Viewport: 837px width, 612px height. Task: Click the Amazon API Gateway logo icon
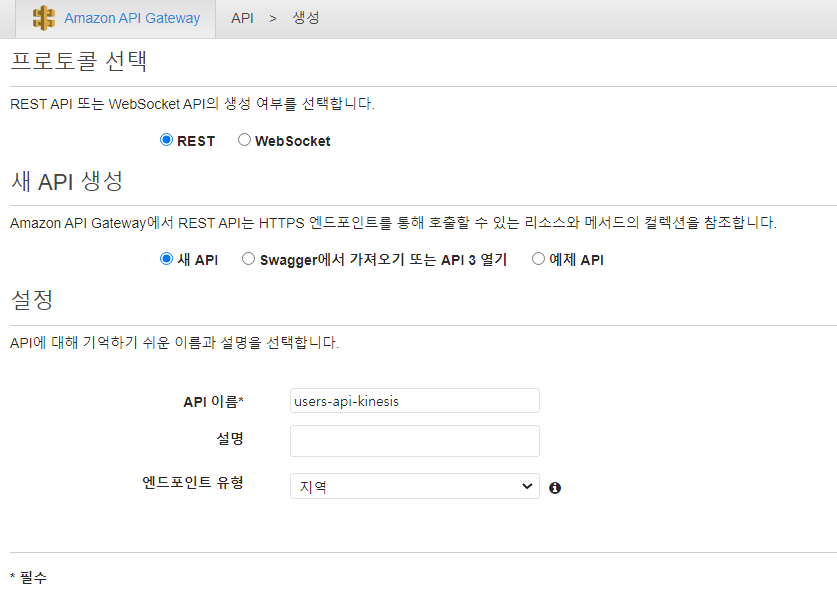(x=44, y=18)
